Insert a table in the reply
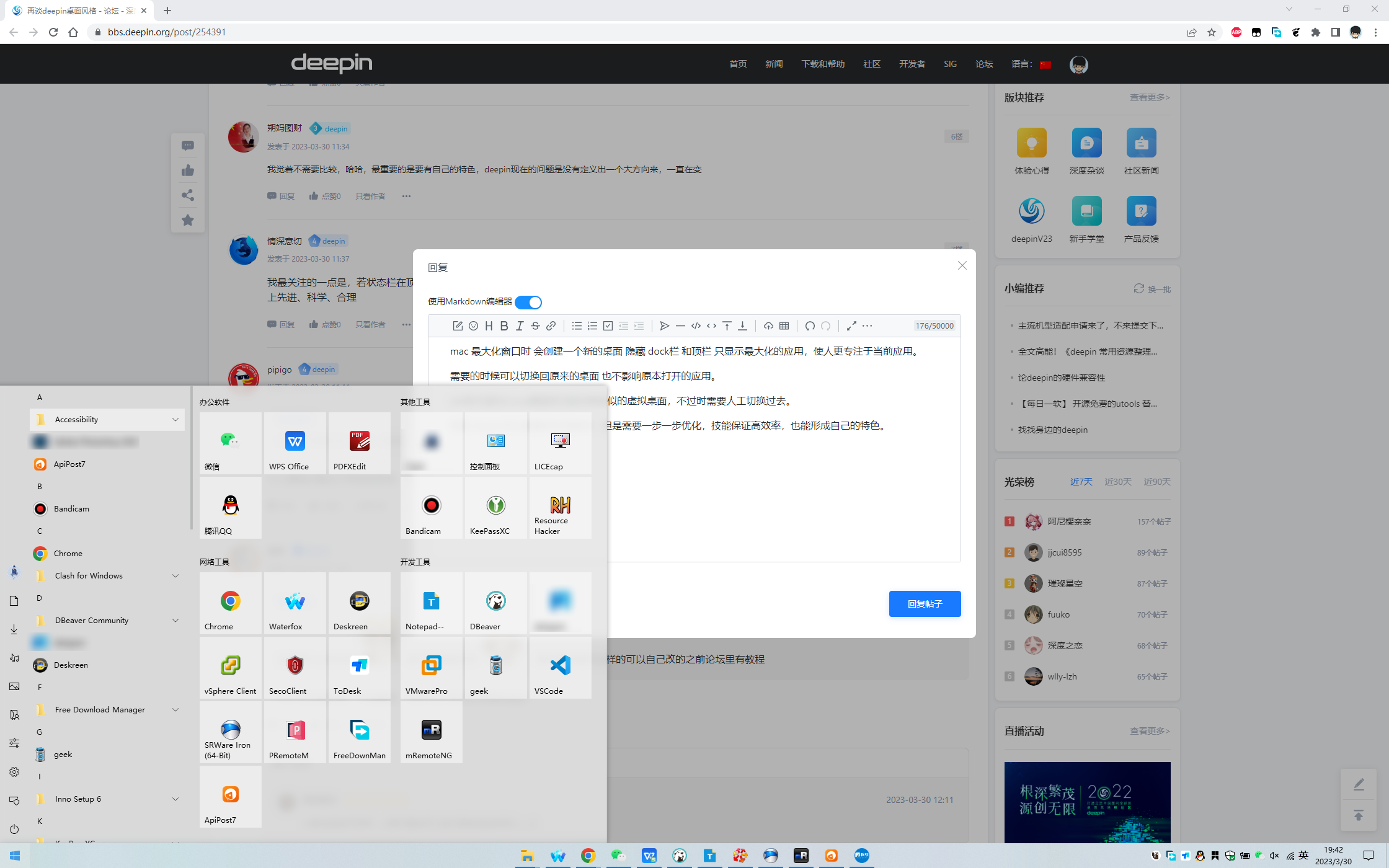The width and height of the screenshot is (1389, 868). coord(784,325)
